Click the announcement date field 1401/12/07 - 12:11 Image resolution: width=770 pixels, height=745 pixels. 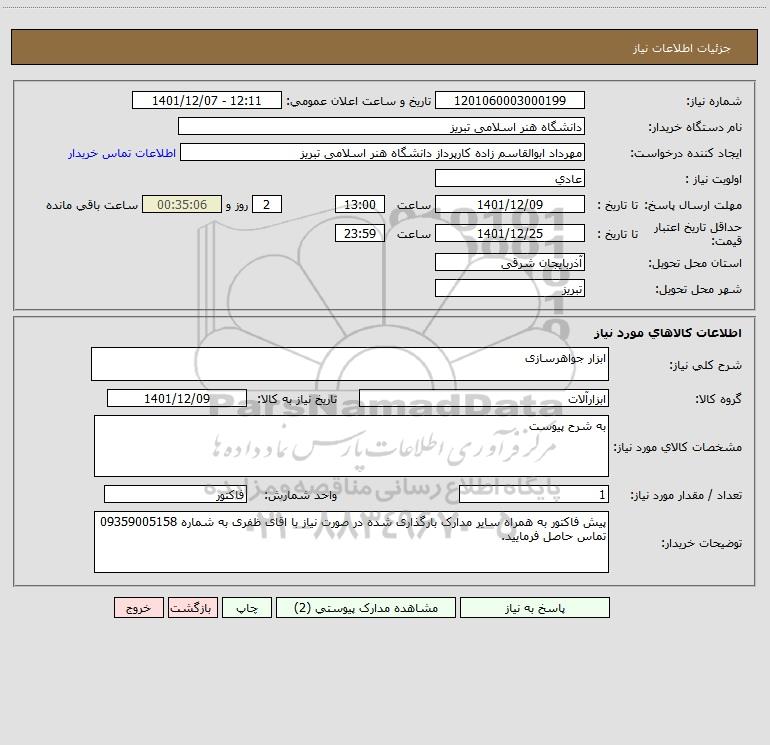pos(207,100)
